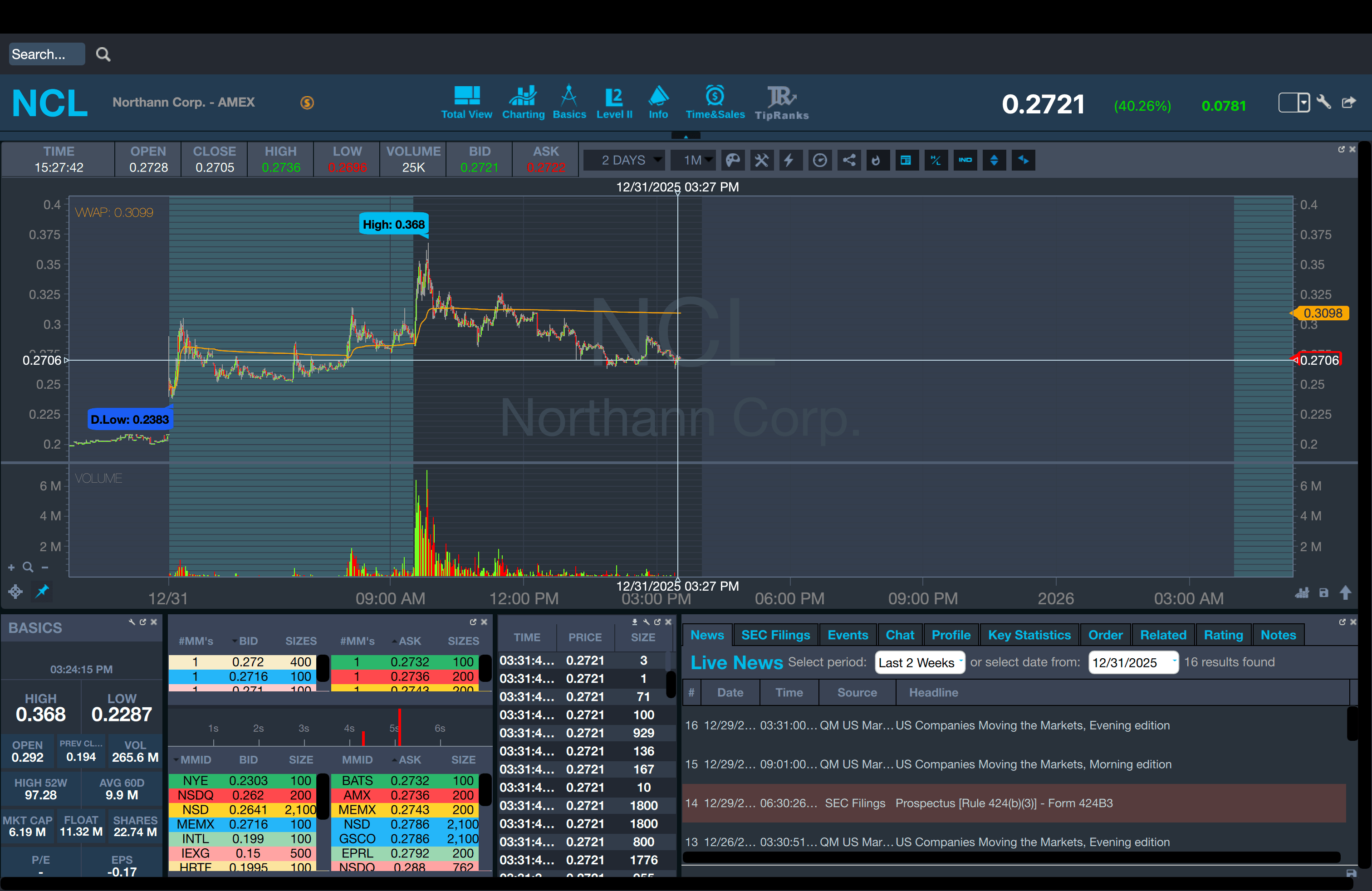Toggle the IND indicators button
The image size is (1372, 891).
tap(965, 160)
